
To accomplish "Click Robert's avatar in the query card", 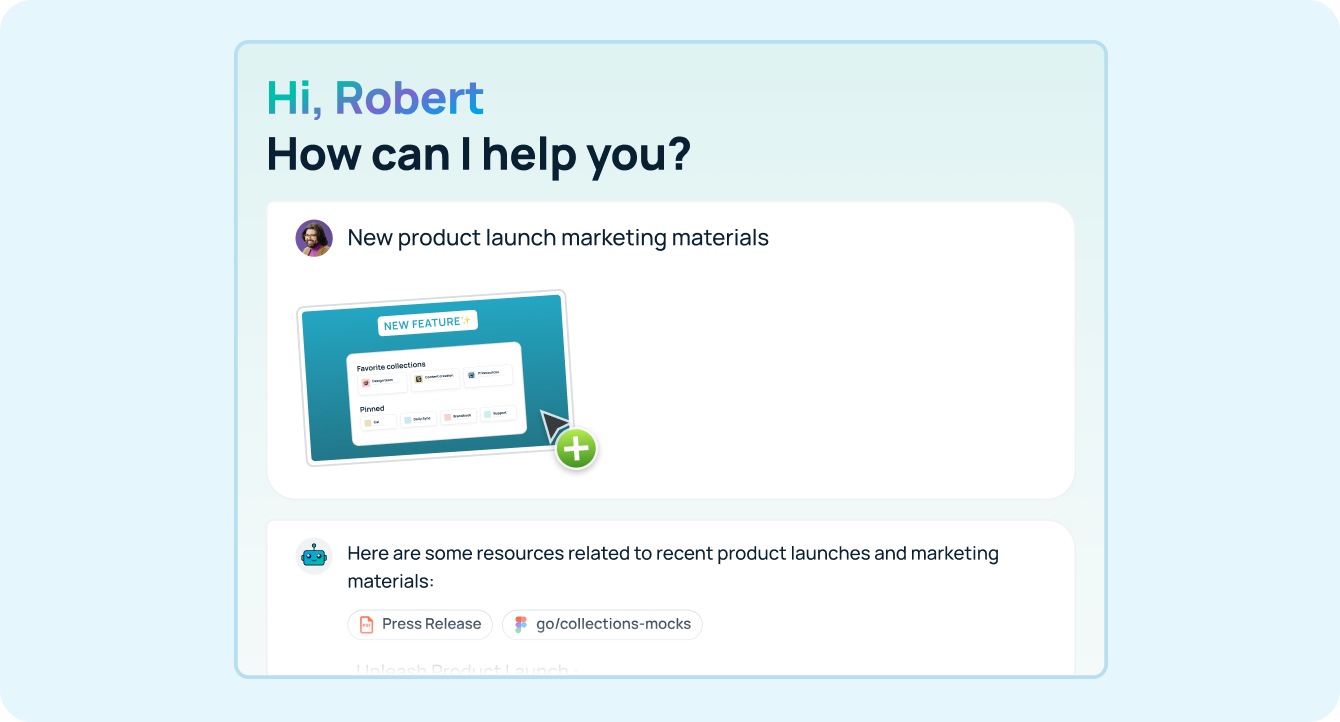I will [x=314, y=238].
